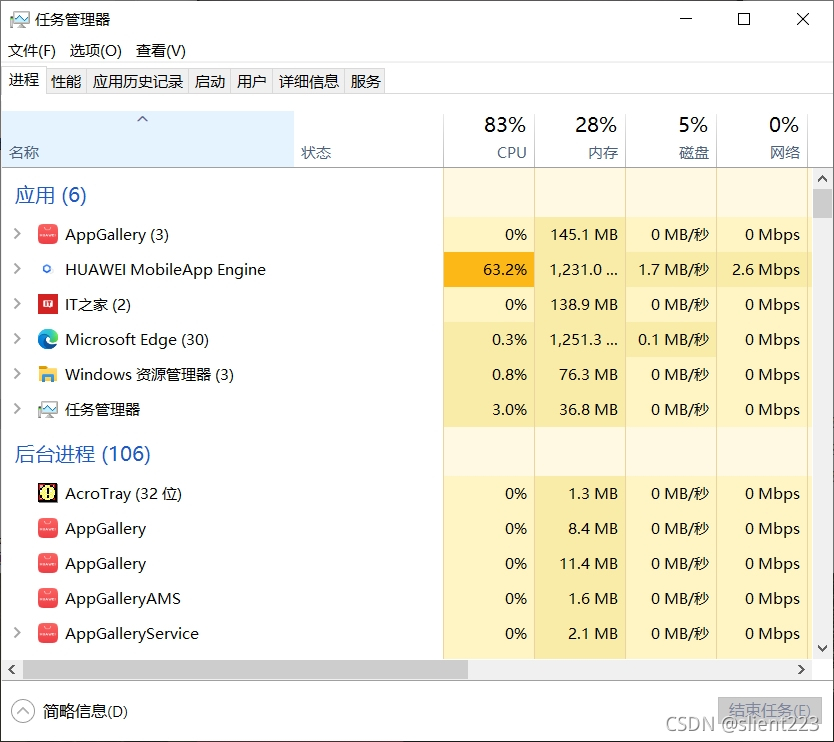Sort by the 状态 column header

pos(369,139)
